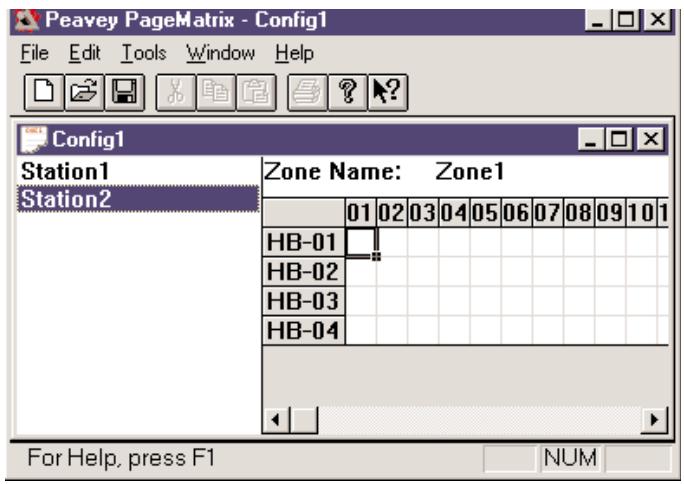Image resolution: width=684 pixels, height=484 pixels.
Task: Open the Edit menu
Action: click(x=85, y=54)
